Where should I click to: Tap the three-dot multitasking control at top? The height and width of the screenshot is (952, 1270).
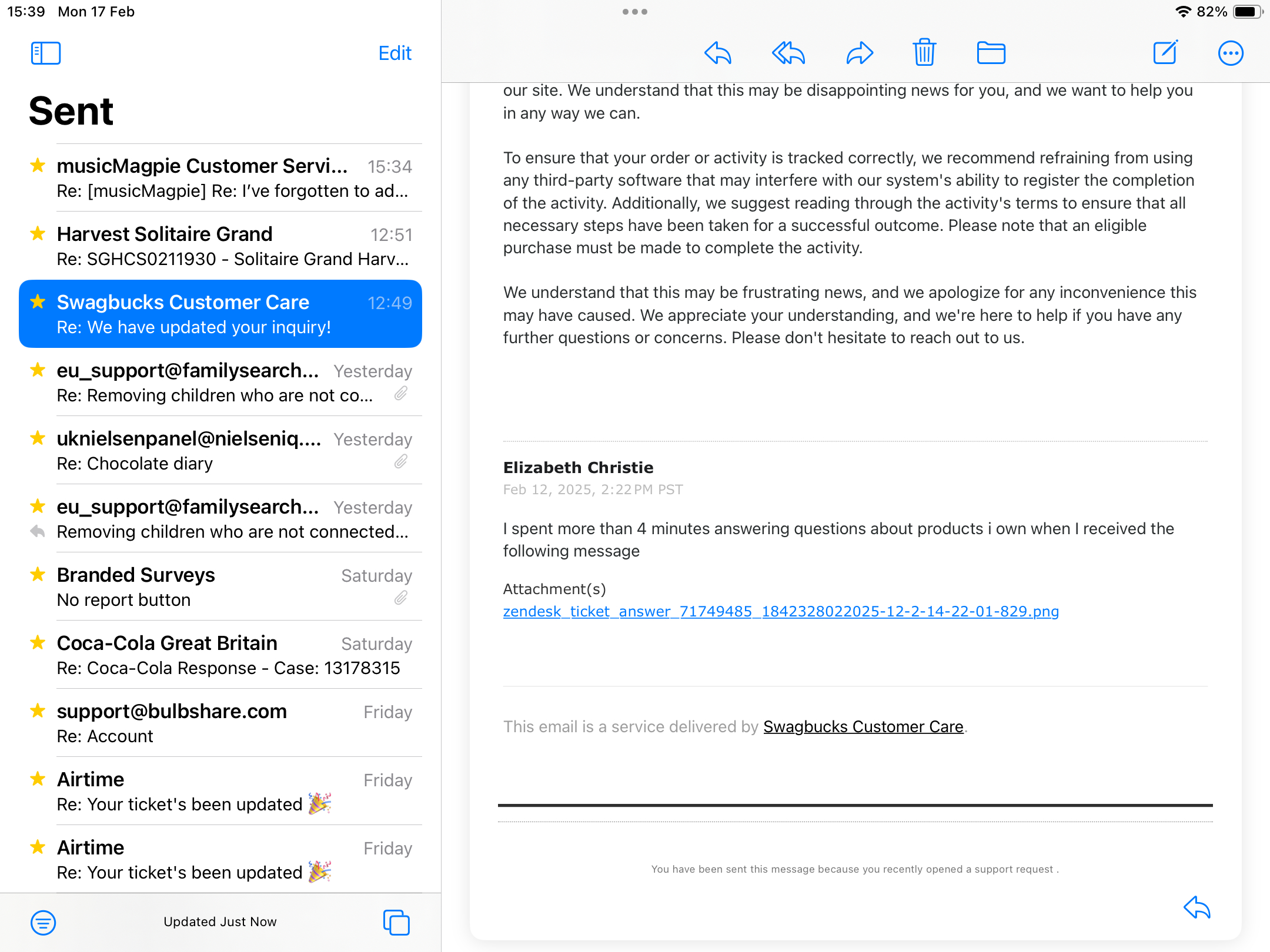coord(635,12)
